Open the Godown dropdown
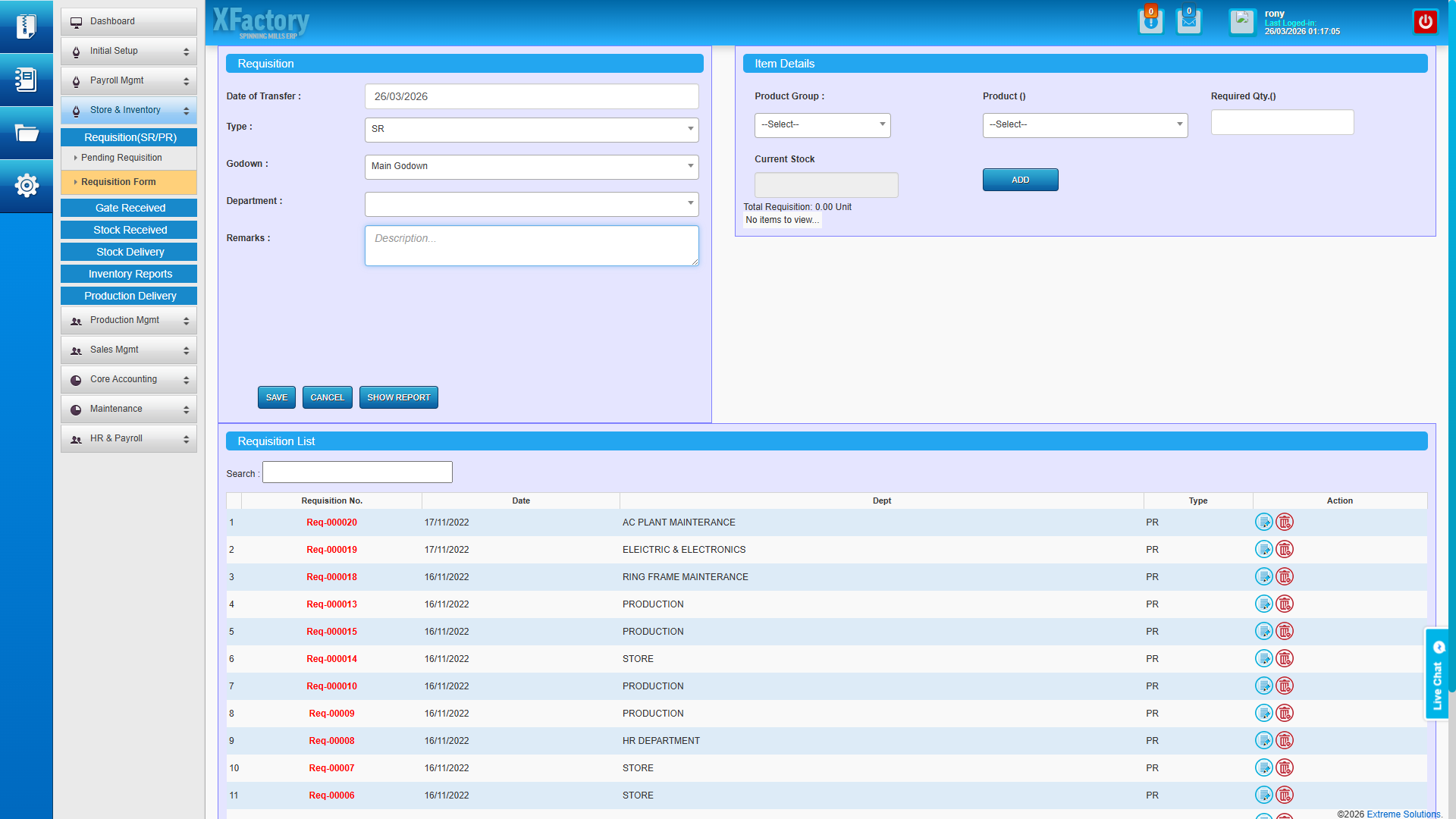Viewport: 1456px width, 819px height. (531, 167)
